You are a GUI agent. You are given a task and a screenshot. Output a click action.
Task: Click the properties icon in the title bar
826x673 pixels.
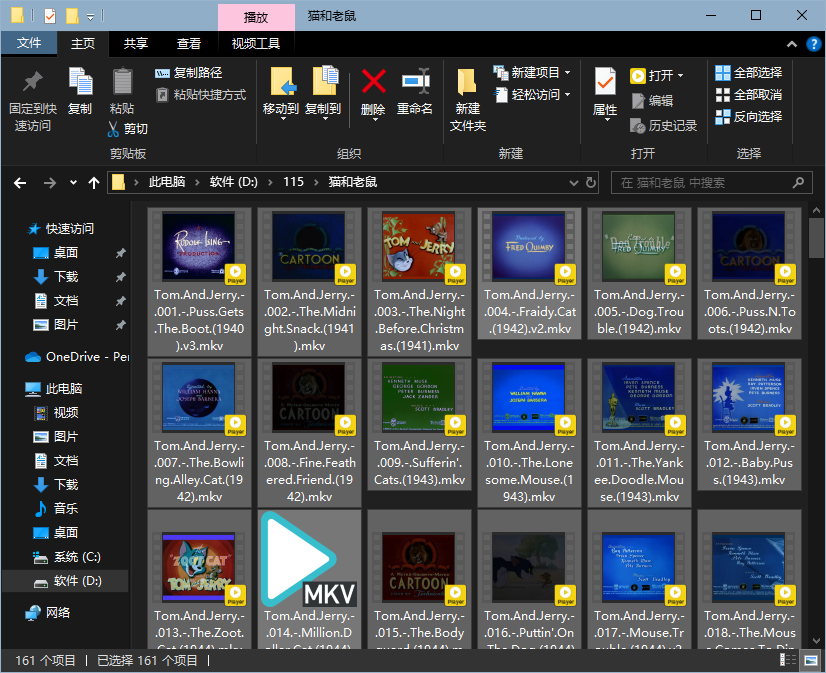[x=50, y=16]
